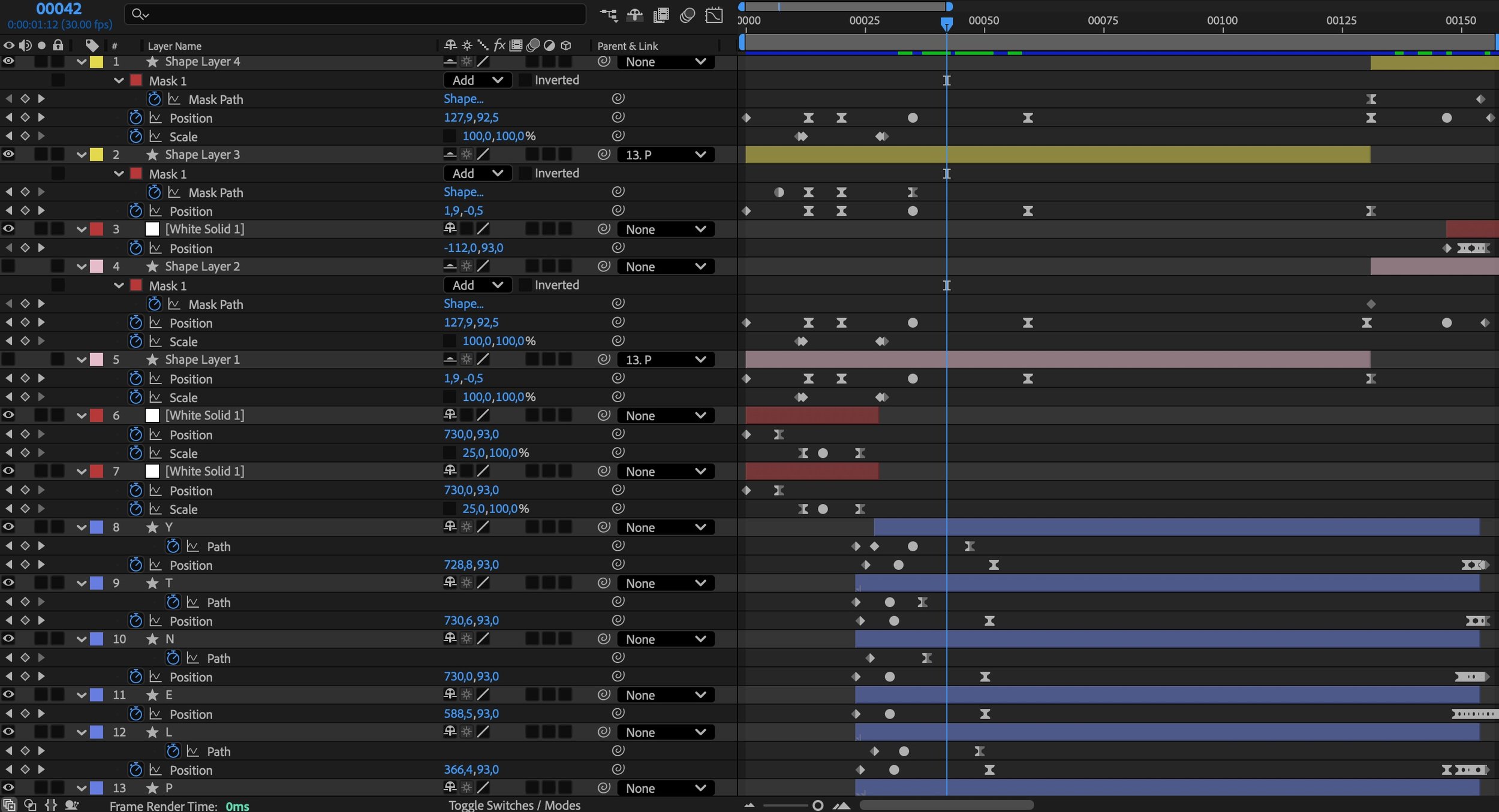
Task: Check the Inverted checkbox for Mask 1
Action: (x=524, y=80)
